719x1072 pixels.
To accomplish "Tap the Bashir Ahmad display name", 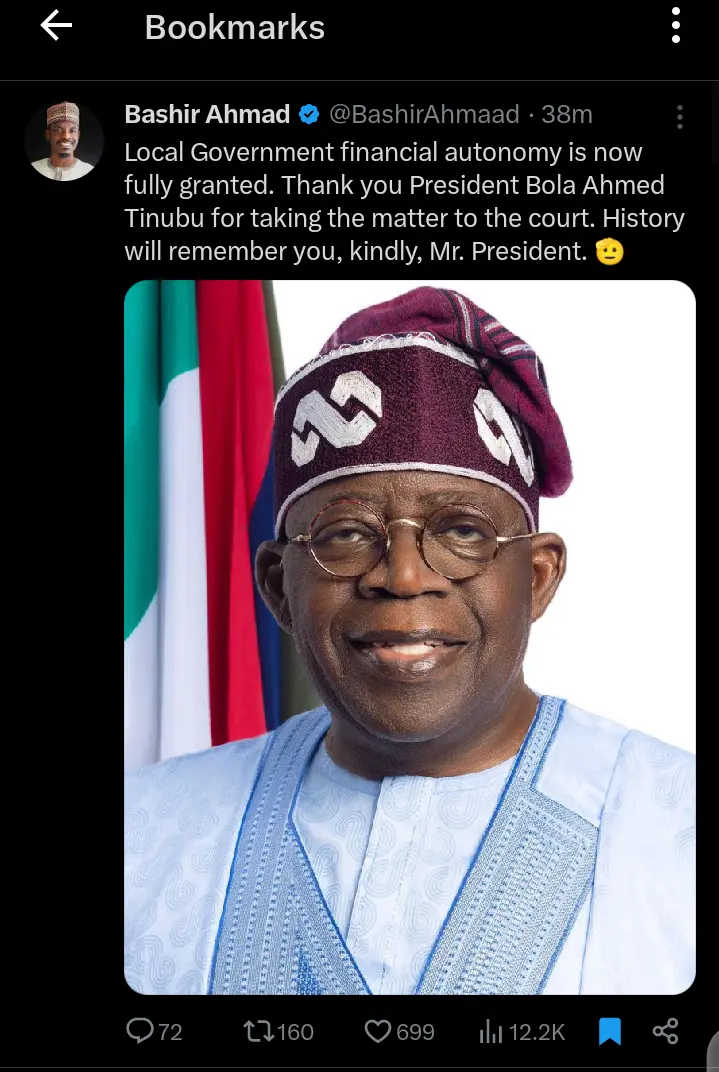I will pyautogui.click(x=207, y=114).
